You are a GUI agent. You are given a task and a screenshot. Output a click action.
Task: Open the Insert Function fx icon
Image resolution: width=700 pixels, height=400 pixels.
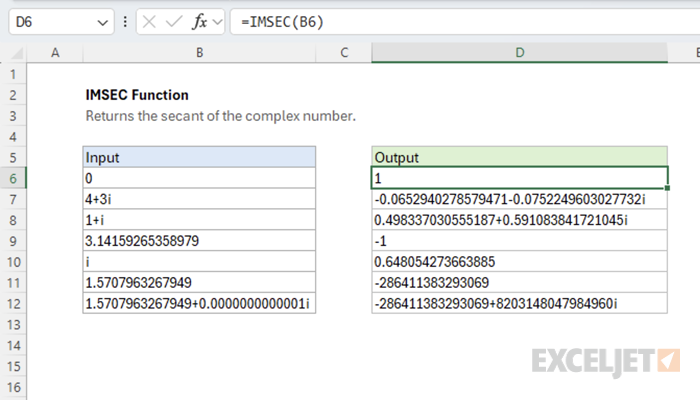tap(199, 21)
